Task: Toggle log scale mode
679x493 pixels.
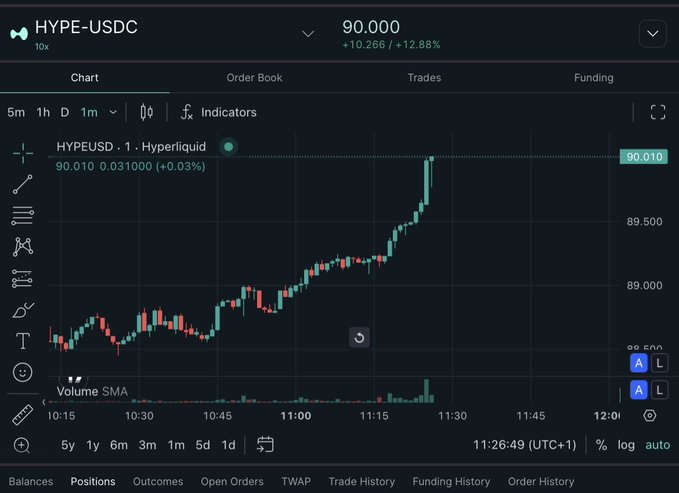Action: point(626,445)
